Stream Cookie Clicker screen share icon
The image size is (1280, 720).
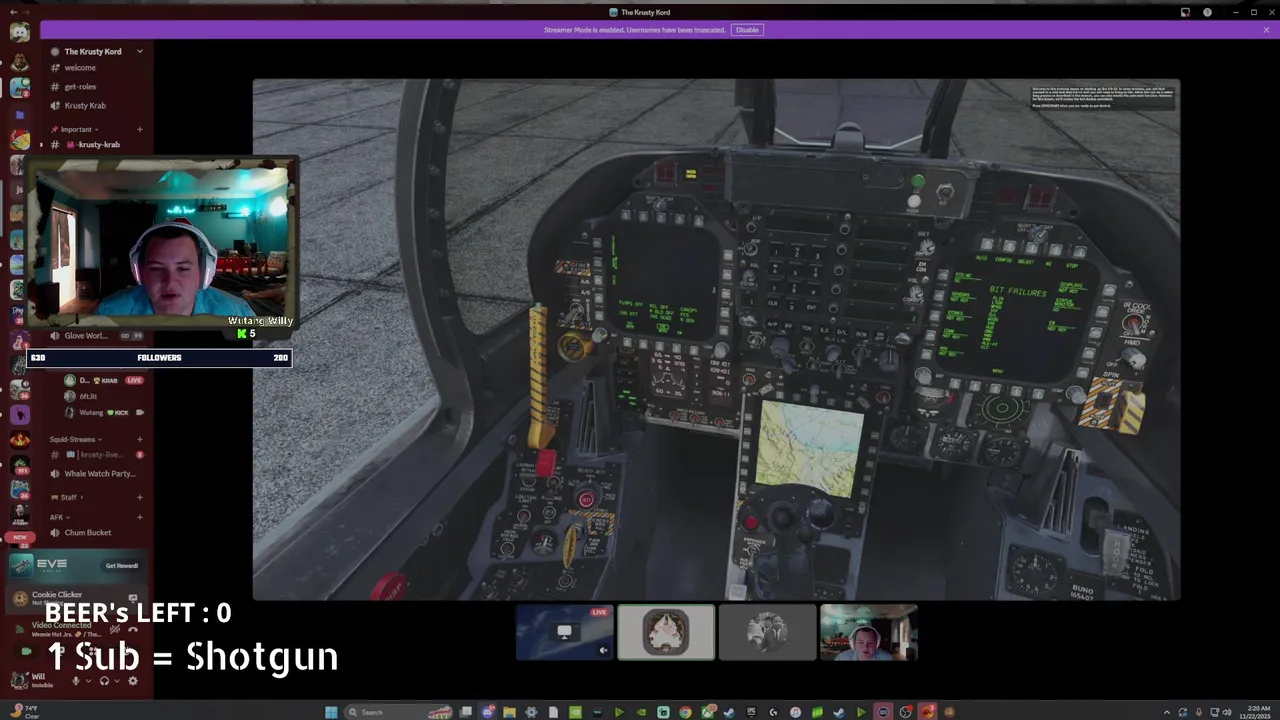point(133,598)
